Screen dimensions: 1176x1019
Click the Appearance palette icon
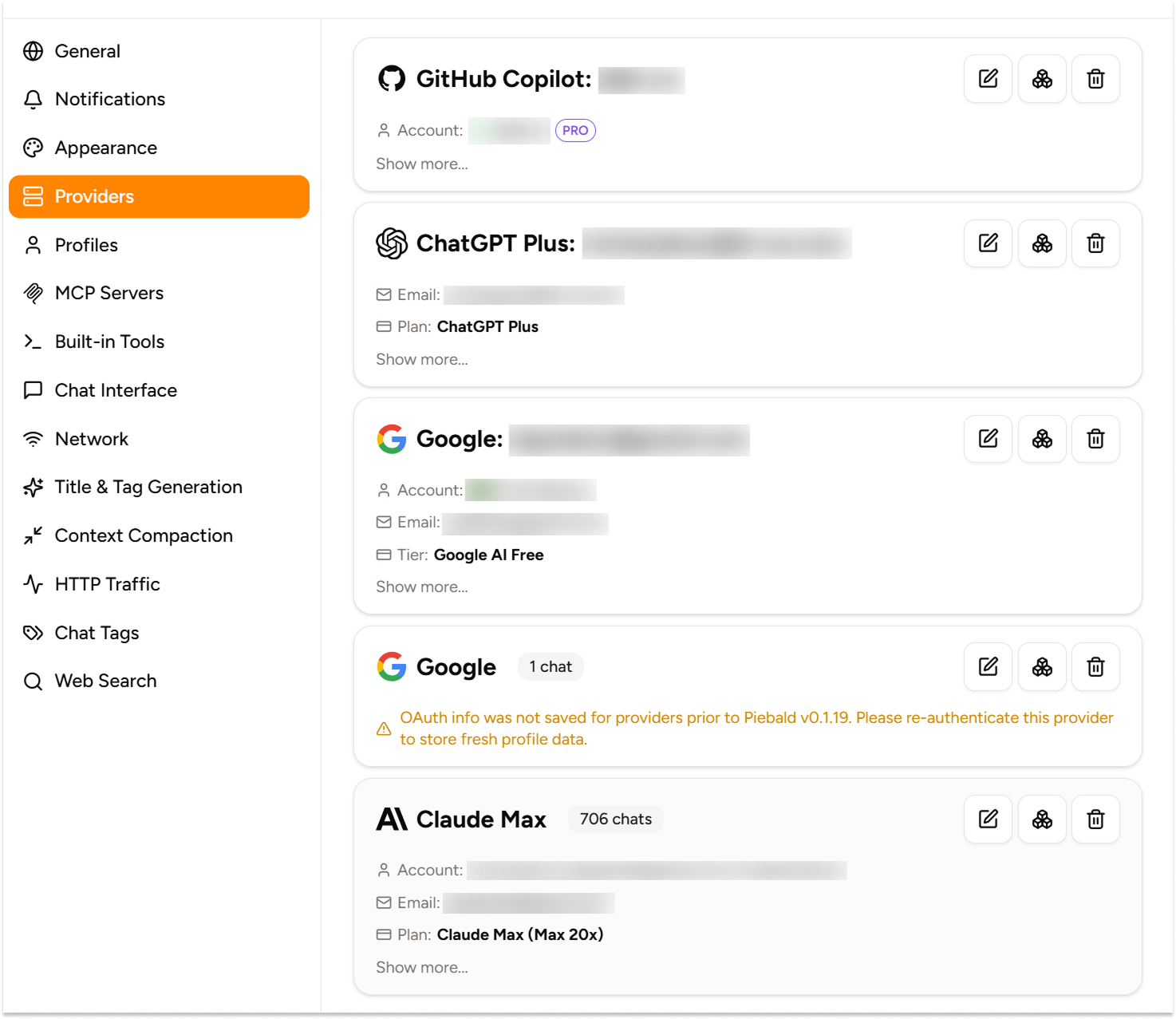[33, 148]
